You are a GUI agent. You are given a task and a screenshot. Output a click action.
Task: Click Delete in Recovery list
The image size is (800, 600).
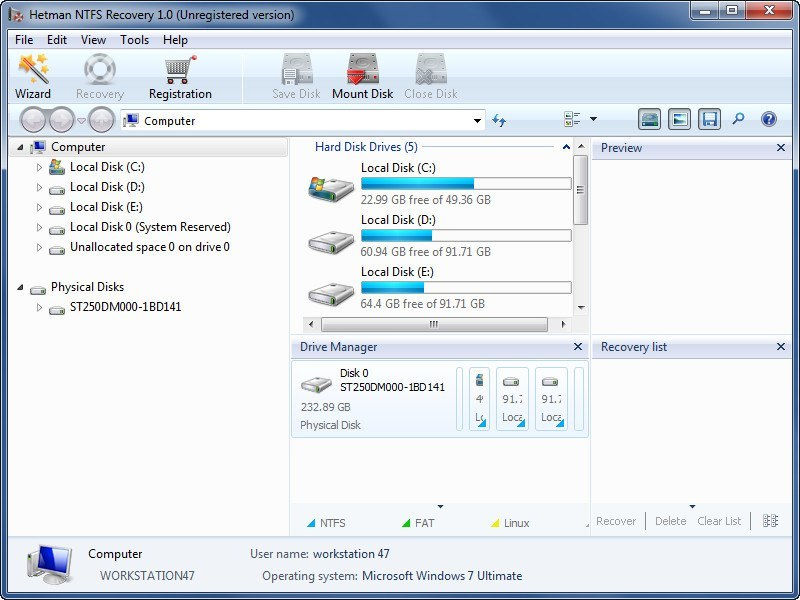[x=670, y=521]
